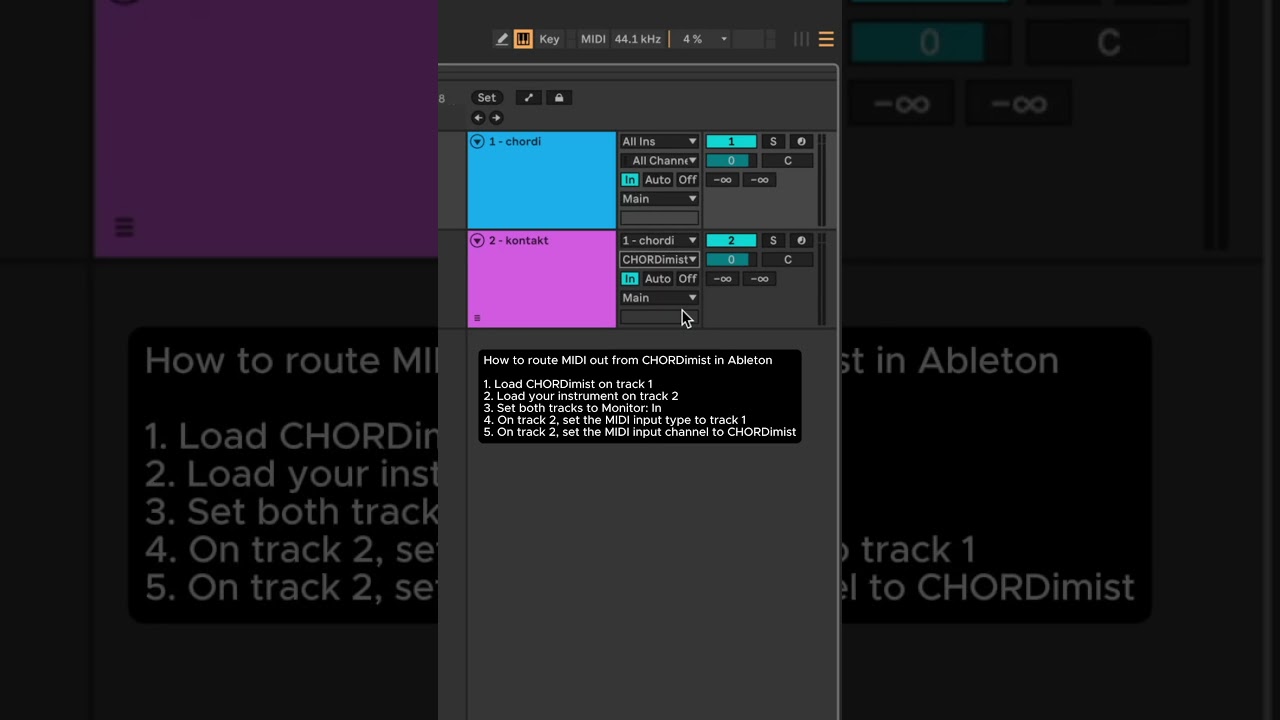The image size is (1280, 720).
Task: Toggle the Computer MIDI Keyboard icon
Action: pyautogui.click(x=523, y=39)
